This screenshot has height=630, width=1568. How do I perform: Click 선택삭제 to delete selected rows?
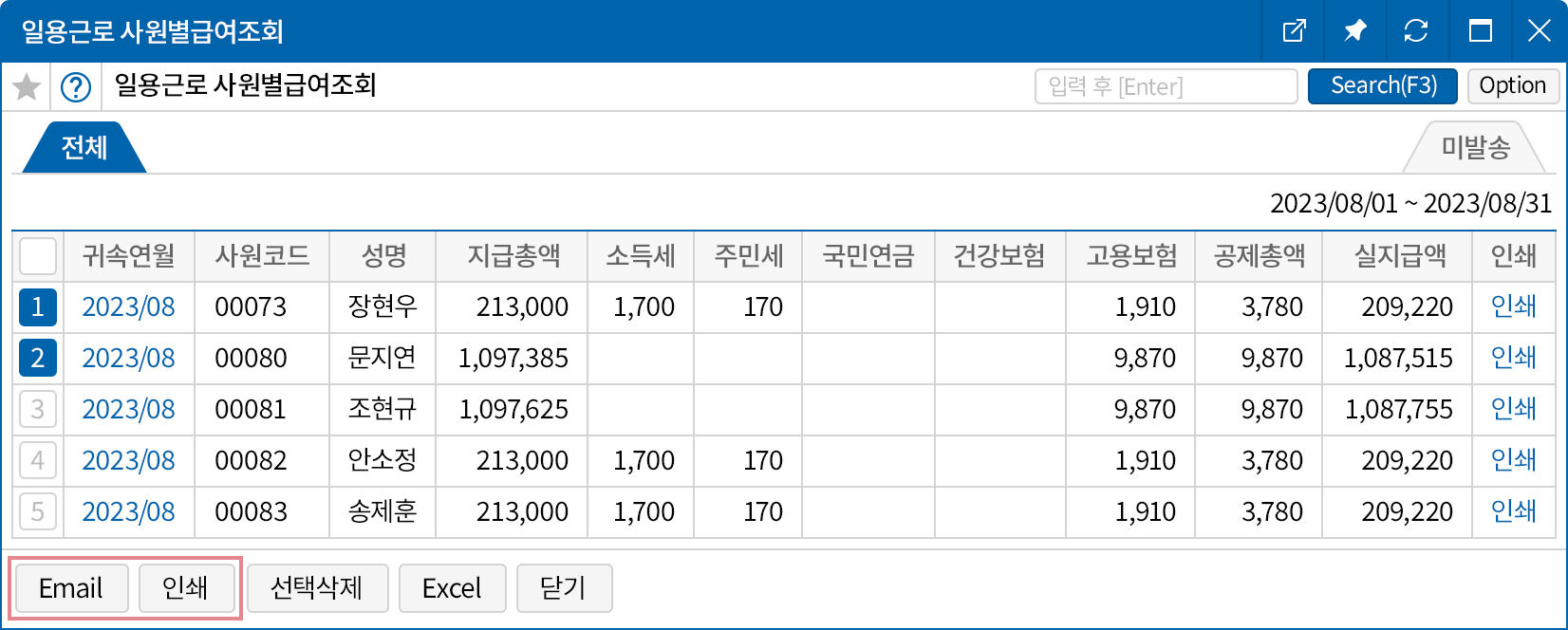point(317,588)
